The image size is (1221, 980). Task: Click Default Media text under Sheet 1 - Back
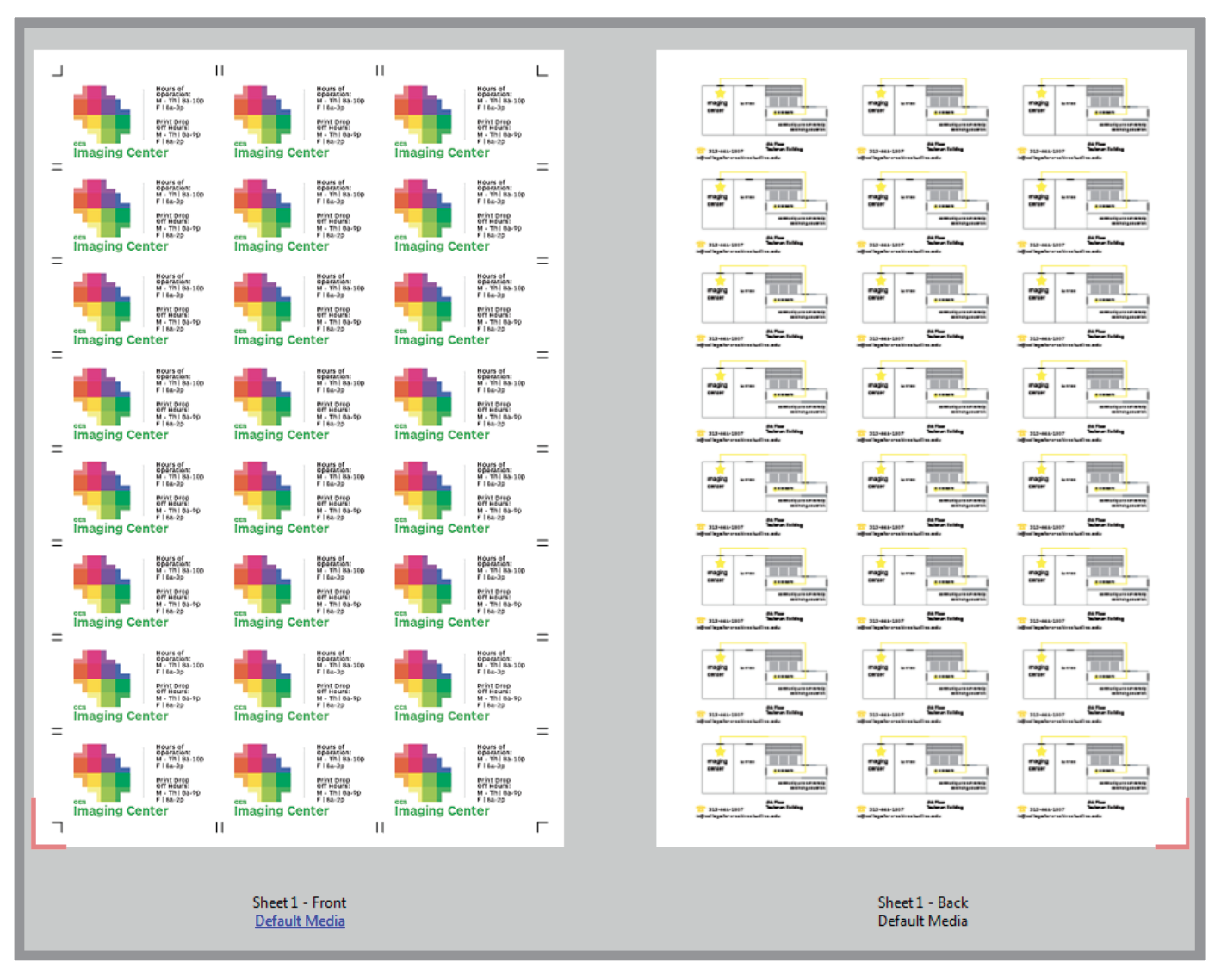[922, 921]
